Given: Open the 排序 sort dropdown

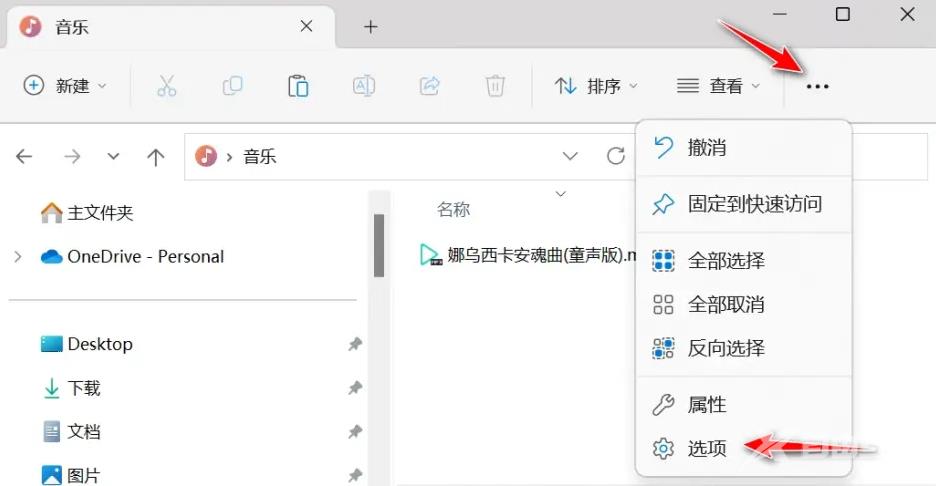Looking at the screenshot, I should 596,87.
